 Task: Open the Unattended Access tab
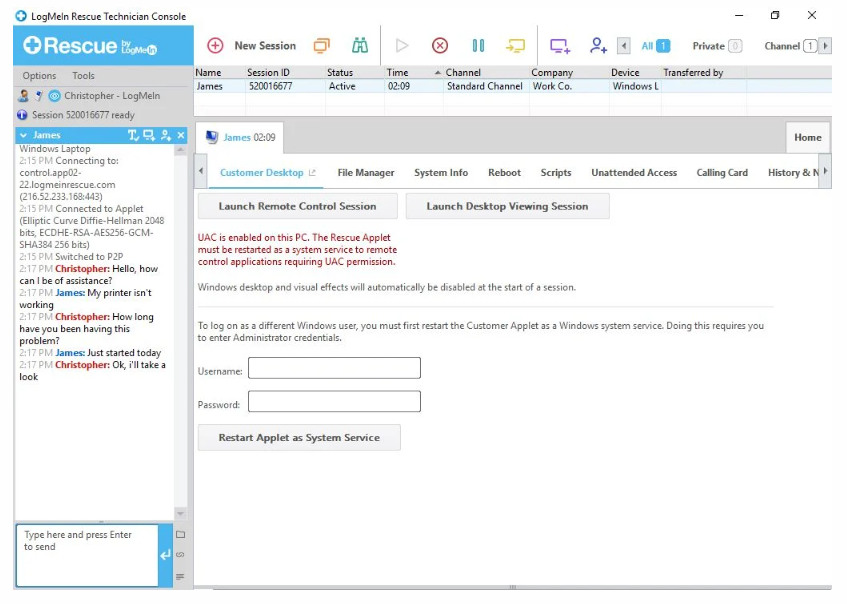(x=634, y=173)
